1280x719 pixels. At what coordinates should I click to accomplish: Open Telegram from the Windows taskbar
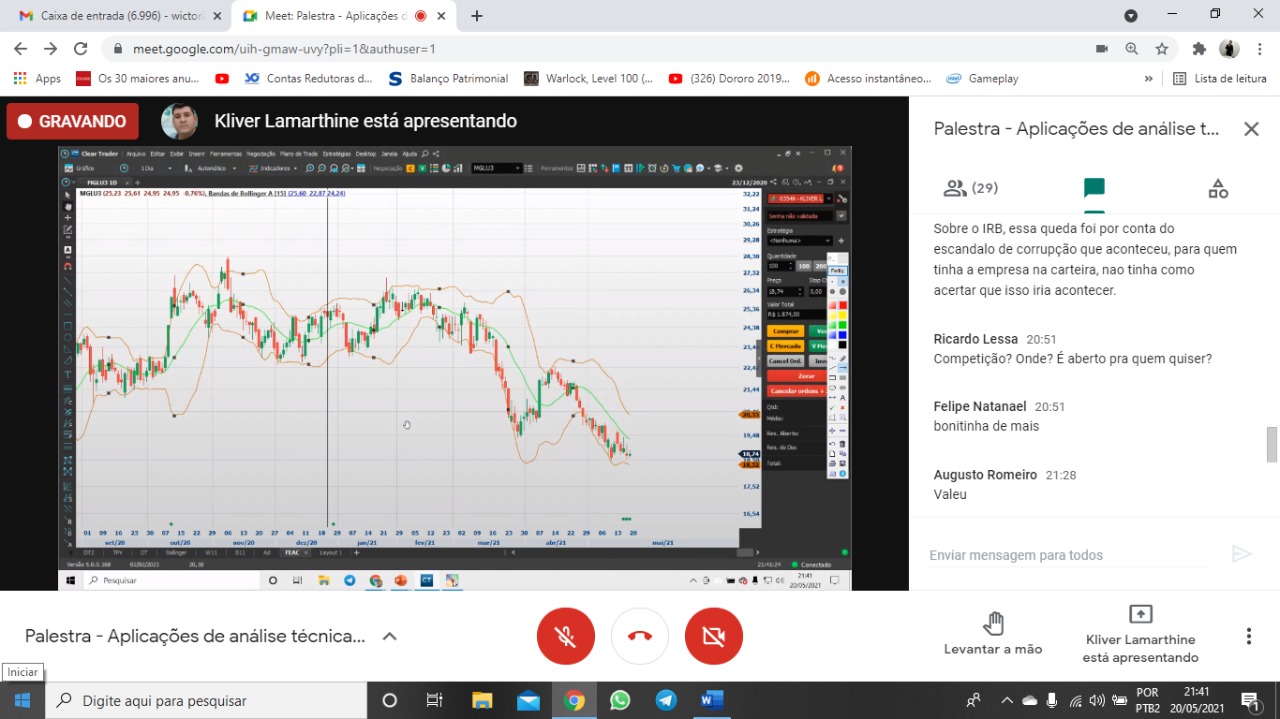pos(666,700)
